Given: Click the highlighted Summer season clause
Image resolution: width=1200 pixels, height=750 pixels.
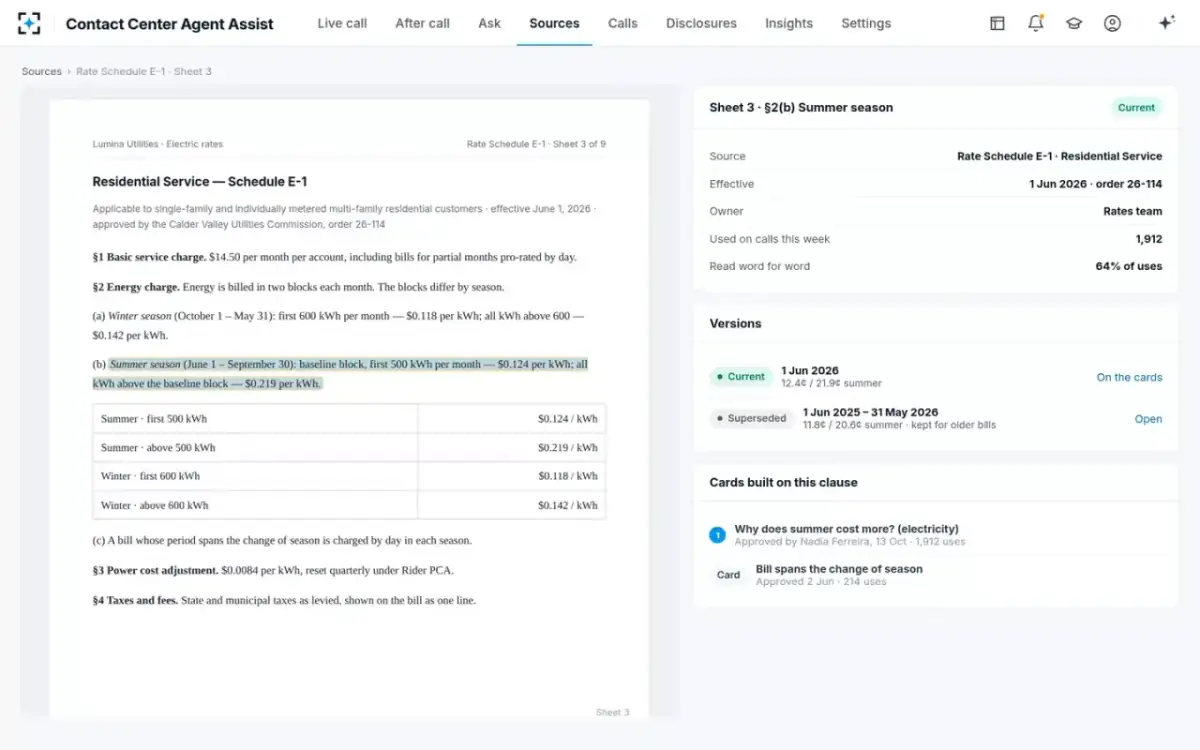Looking at the screenshot, I should (x=340, y=374).
